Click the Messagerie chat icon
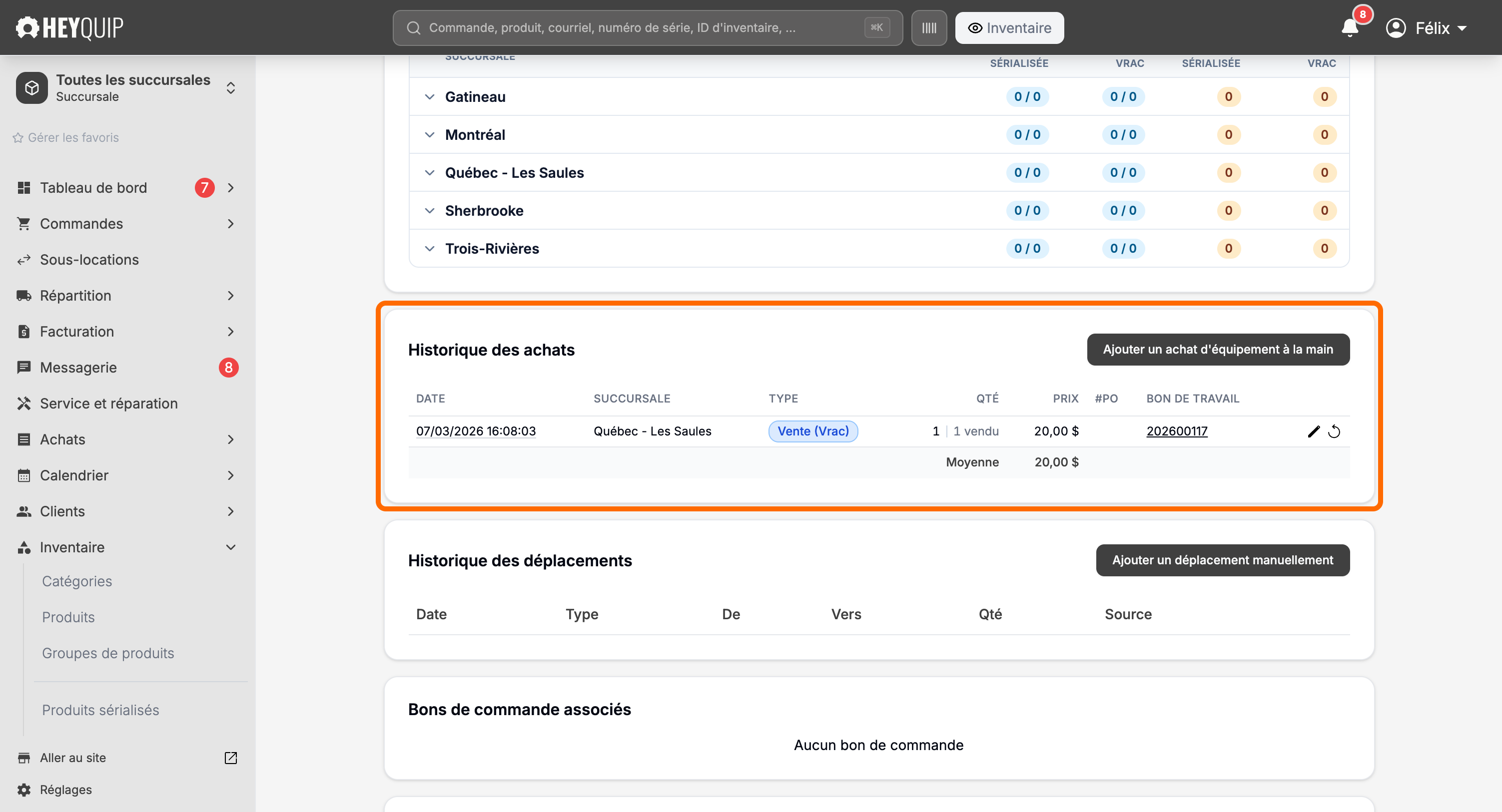Image resolution: width=1502 pixels, height=812 pixels. tap(24, 367)
